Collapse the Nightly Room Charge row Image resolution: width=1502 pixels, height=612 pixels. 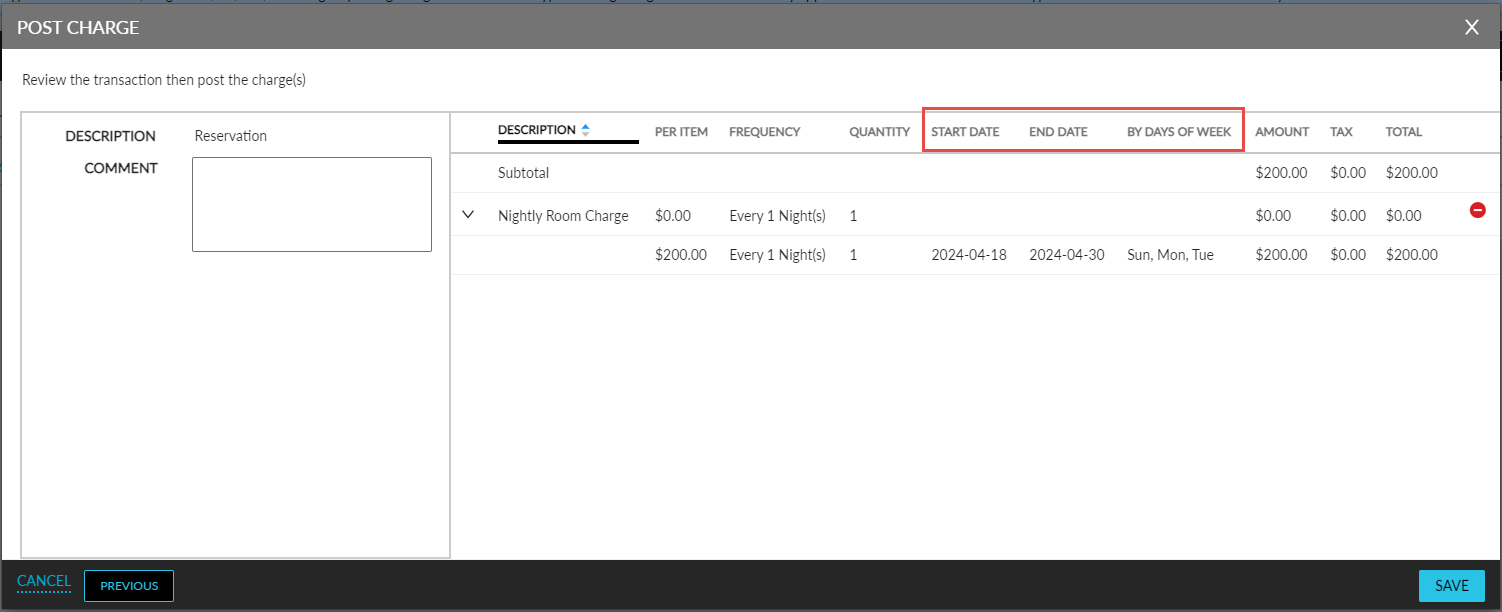point(467,215)
